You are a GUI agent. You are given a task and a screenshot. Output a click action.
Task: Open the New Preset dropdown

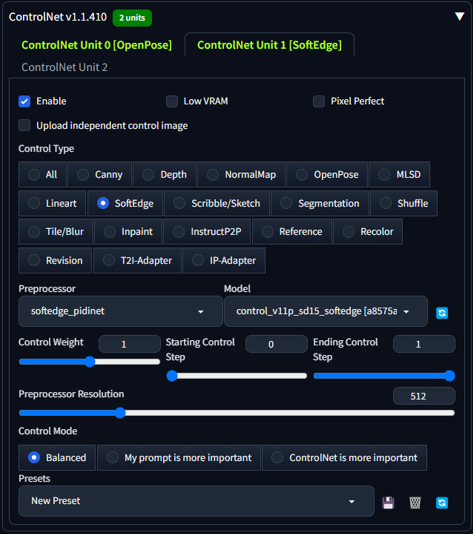coord(196,501)
